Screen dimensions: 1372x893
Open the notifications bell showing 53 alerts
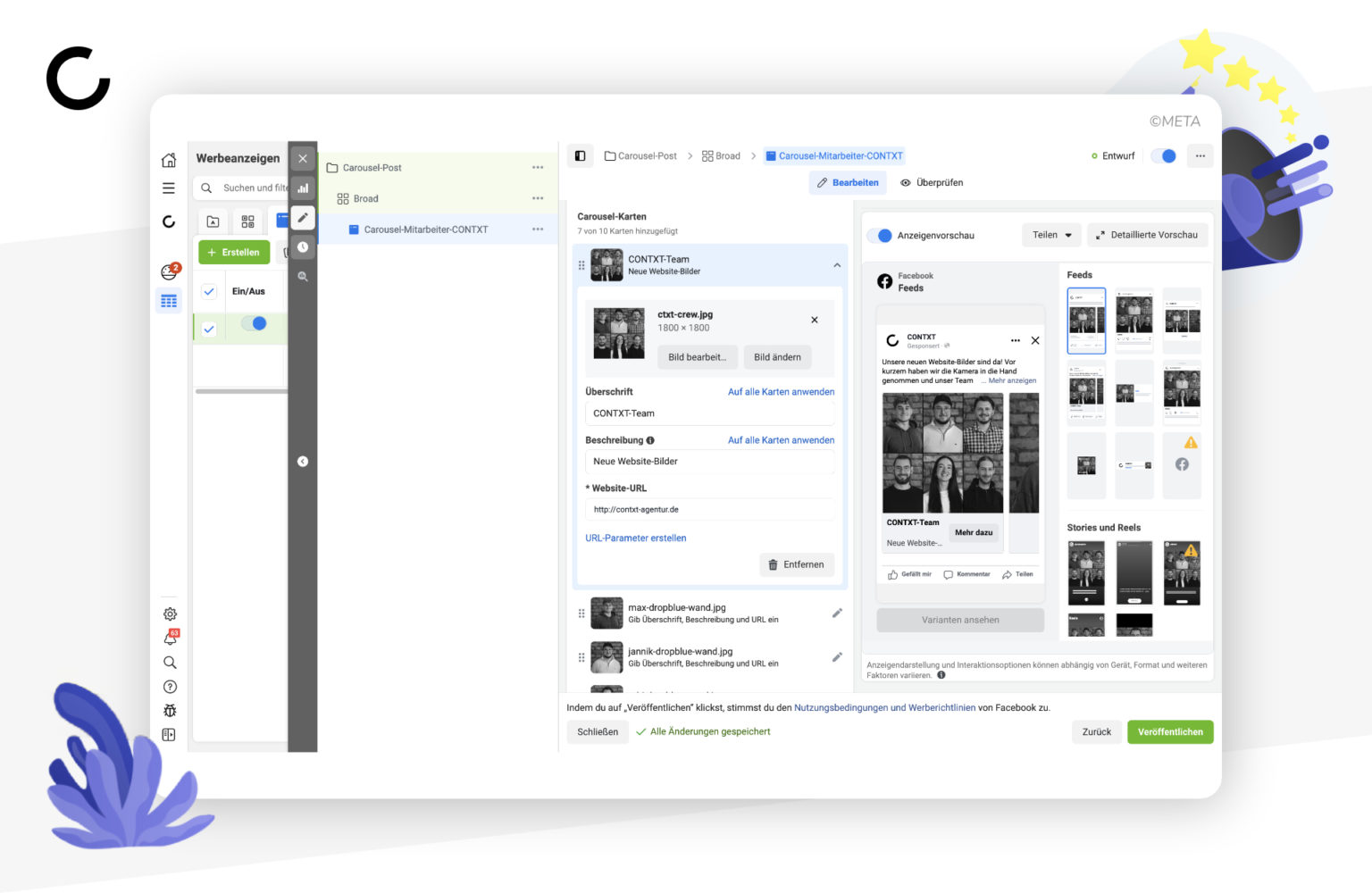pos(170,638)
